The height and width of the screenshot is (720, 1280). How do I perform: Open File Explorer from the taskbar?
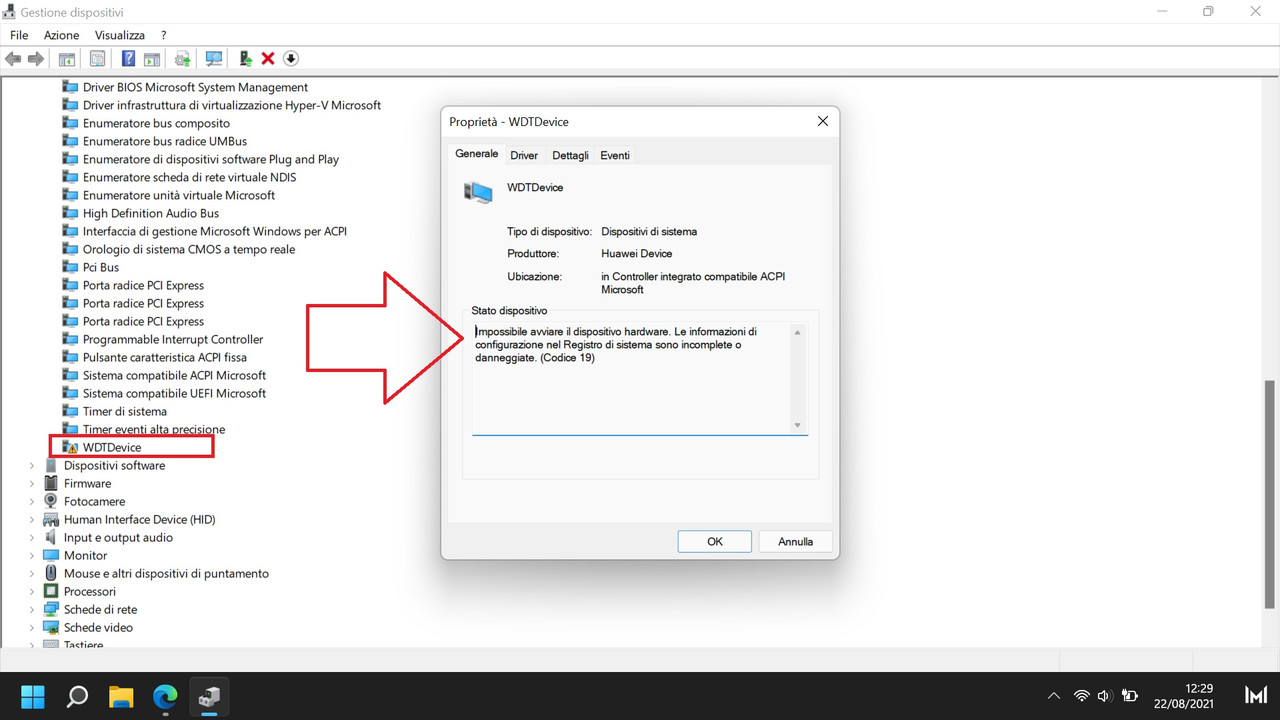[121, 696]
